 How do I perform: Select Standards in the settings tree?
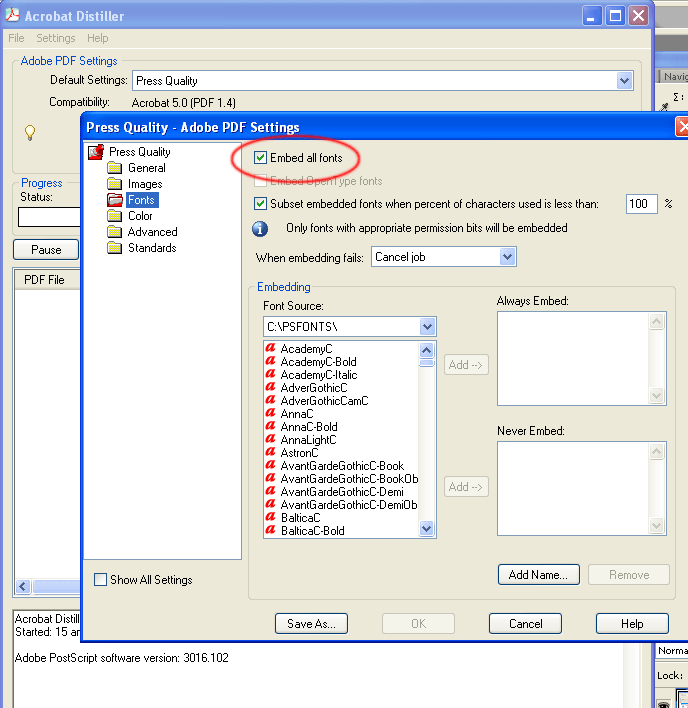(152, 248)
